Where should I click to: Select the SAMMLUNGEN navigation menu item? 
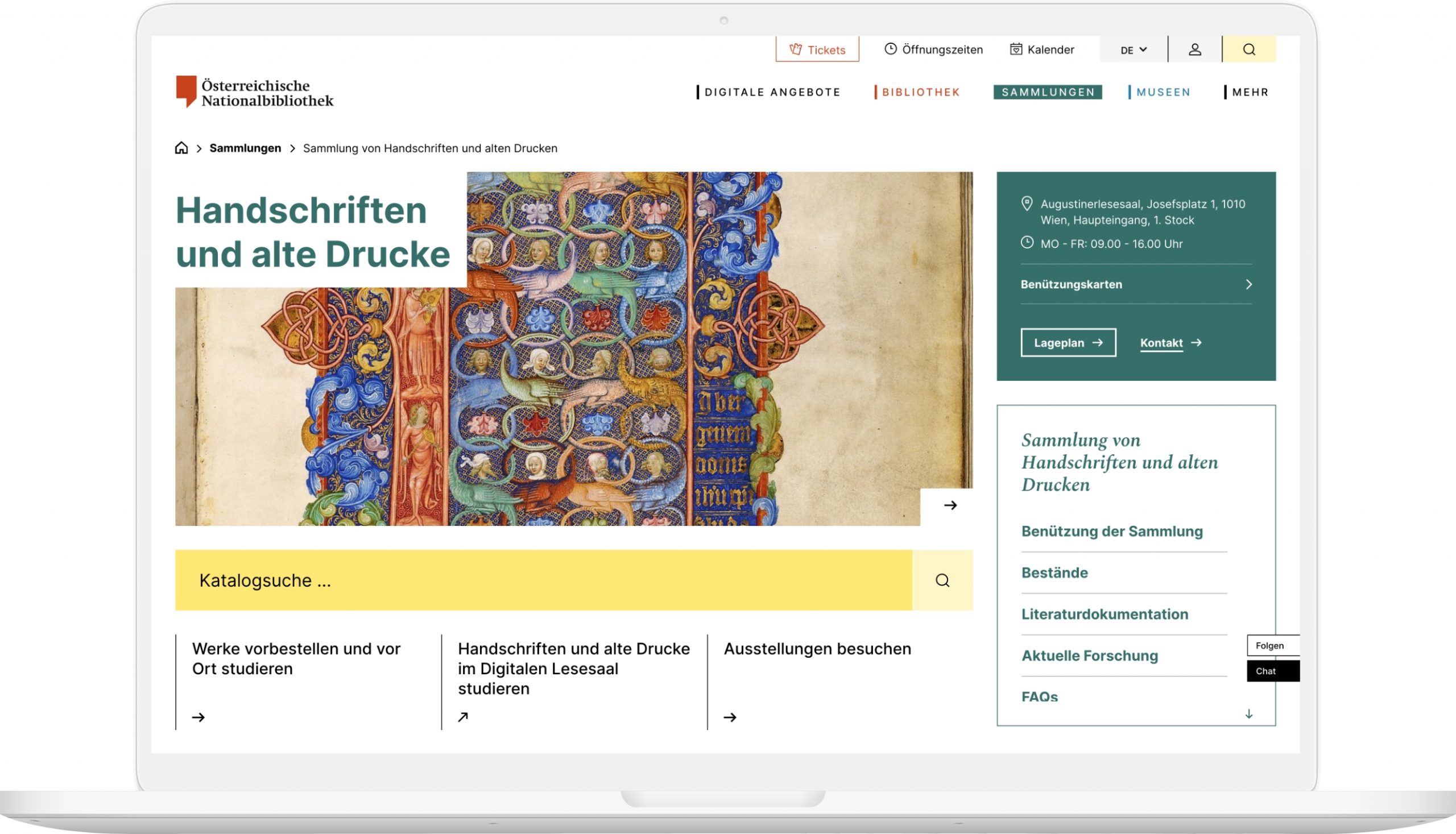pyautogui.click(x=1047, y=91)
